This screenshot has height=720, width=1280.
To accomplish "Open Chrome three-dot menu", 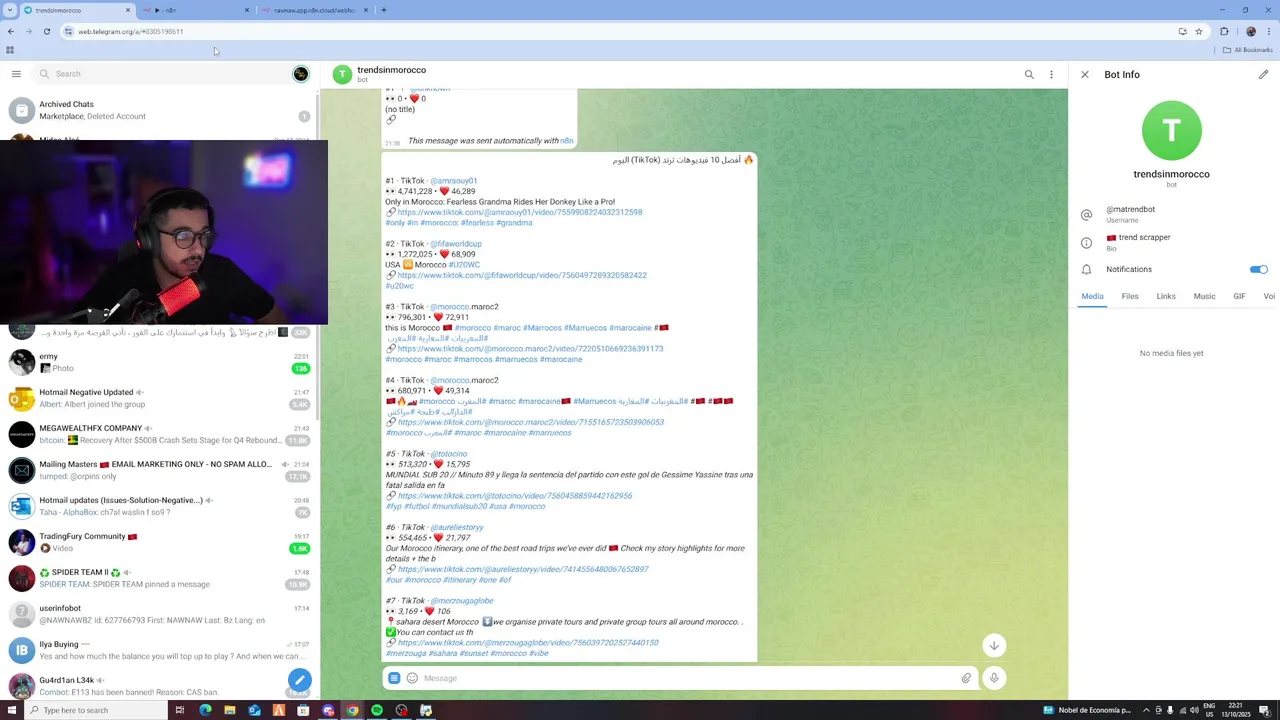I will coord(1269,31).
